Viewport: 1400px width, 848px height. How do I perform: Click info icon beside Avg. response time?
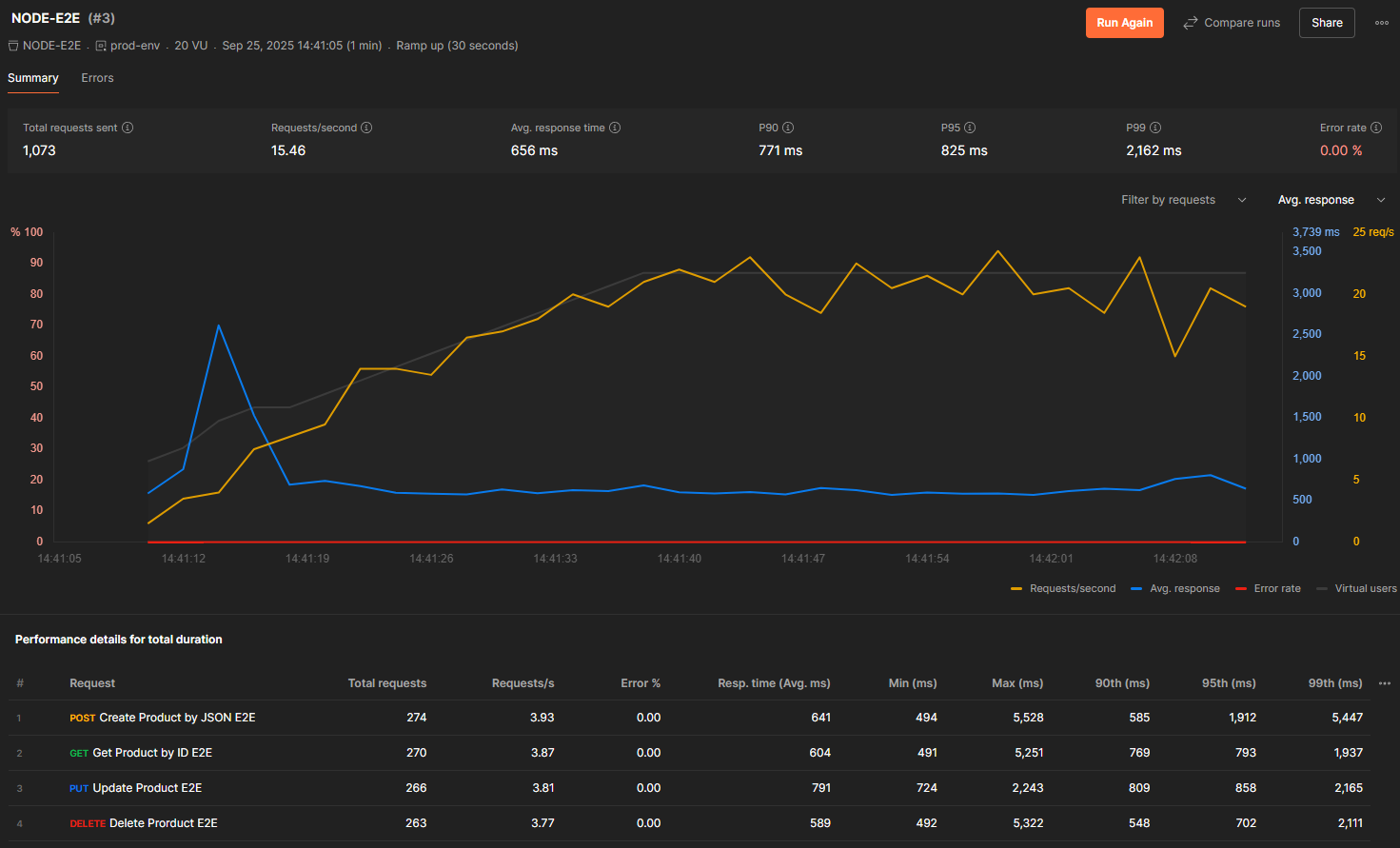click(615, 128)
